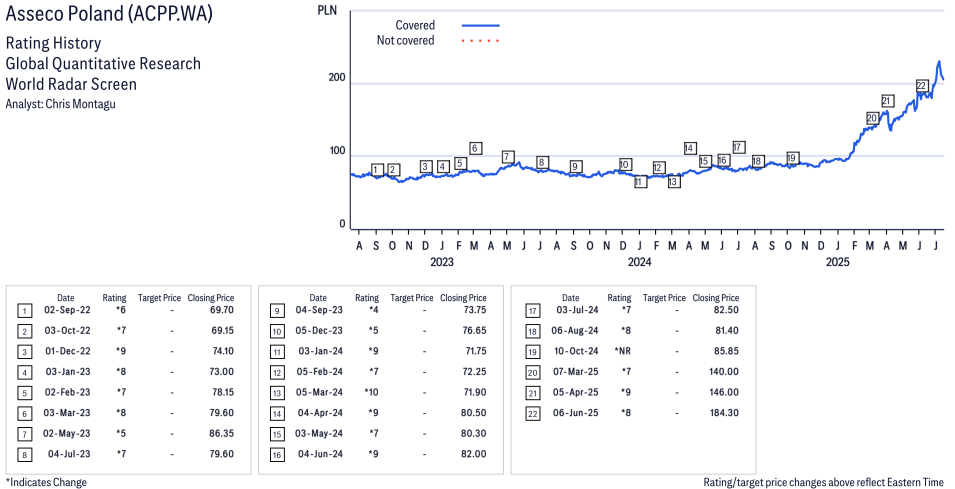Image resolution: width=955 pixels, height=489 pixels.
Task: Click the date 03-May-24
Action: pyautogui.click(x=319, y=434)
